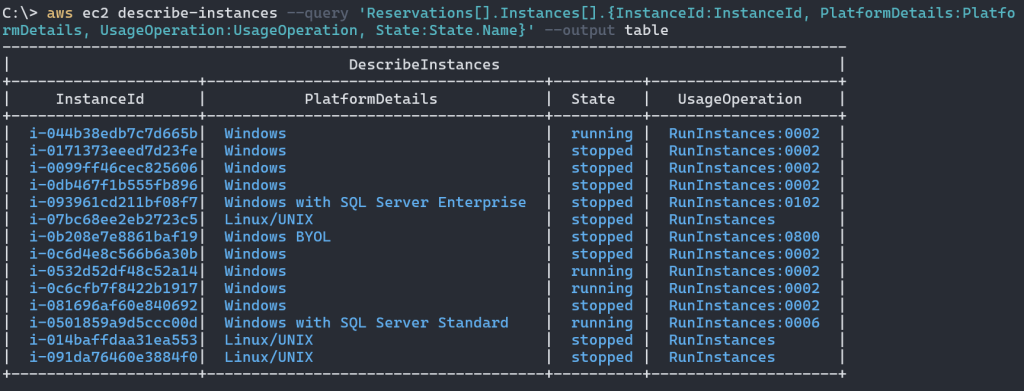Image resolution: width=1024 pixels, height=391 pixels.
Task: Click instance ID i-0b208e7e8861baf19
Action: 114,237
